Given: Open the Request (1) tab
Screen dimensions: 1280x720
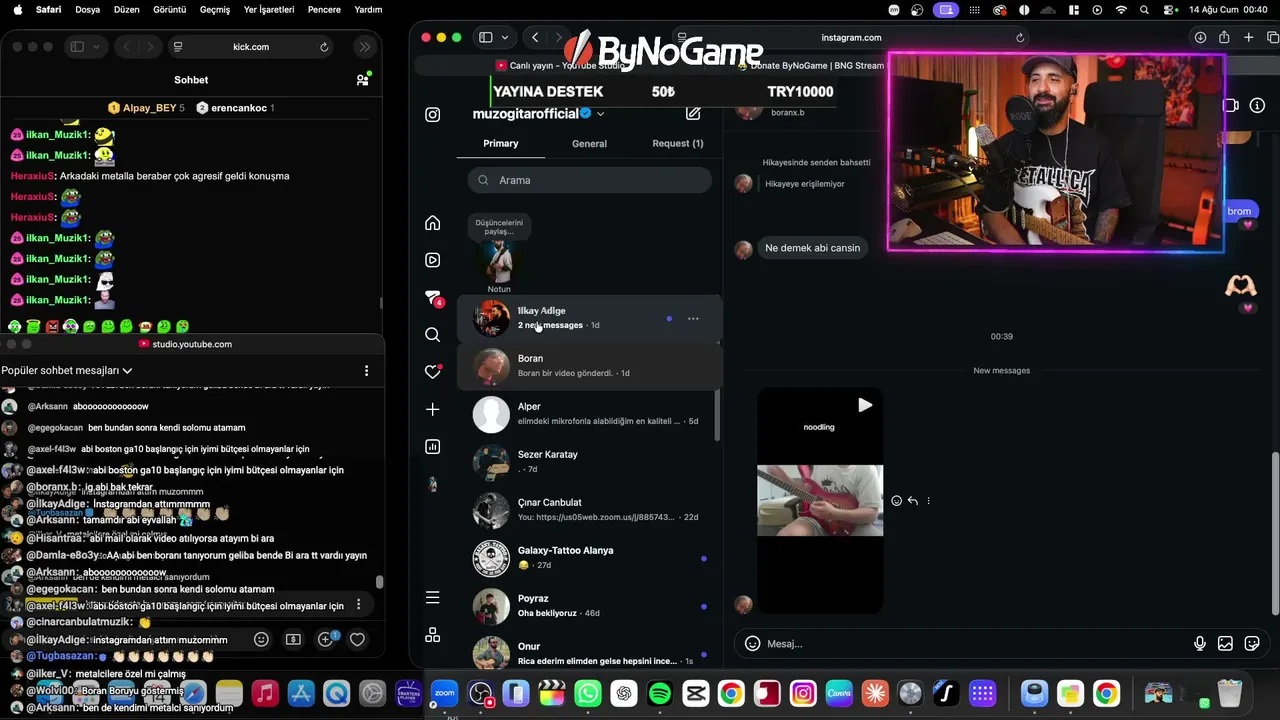Looking at the screenshot, I should coord(678,143).
